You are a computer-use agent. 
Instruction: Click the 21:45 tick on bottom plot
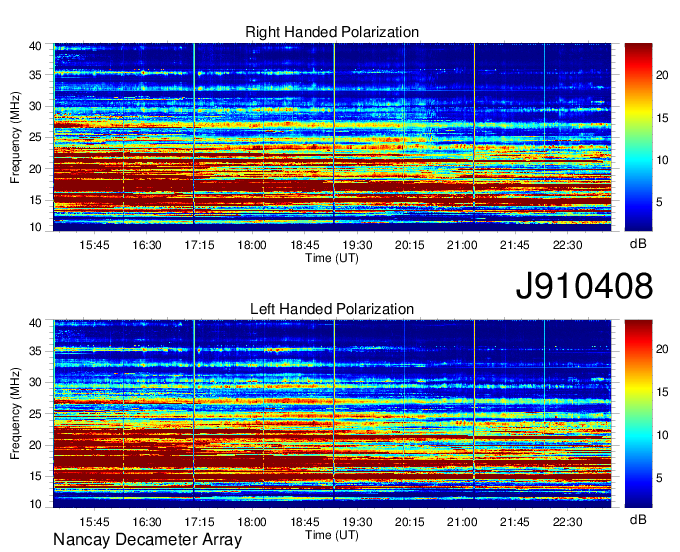[514, 522]
